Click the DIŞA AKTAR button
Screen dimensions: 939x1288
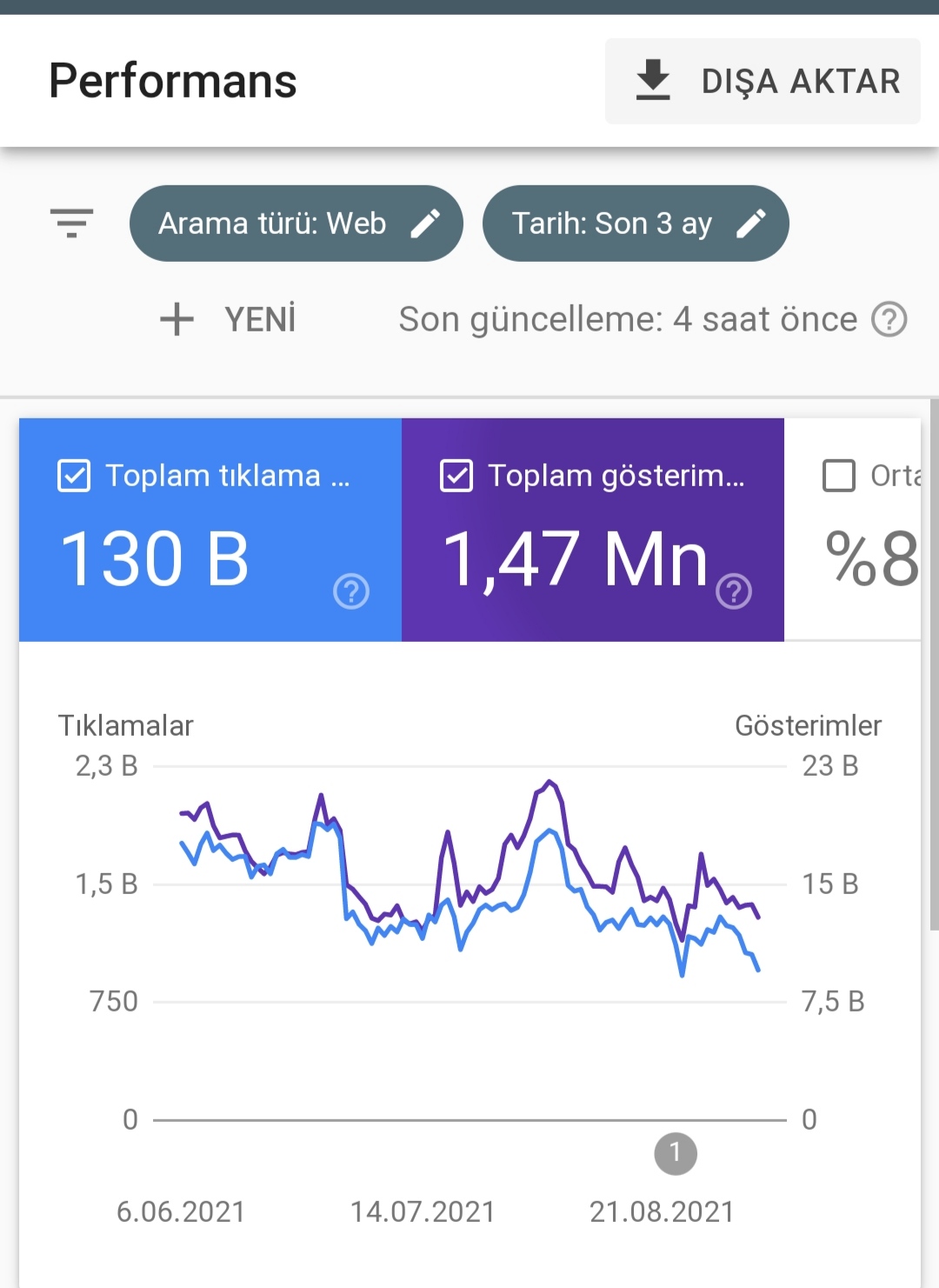763,81
